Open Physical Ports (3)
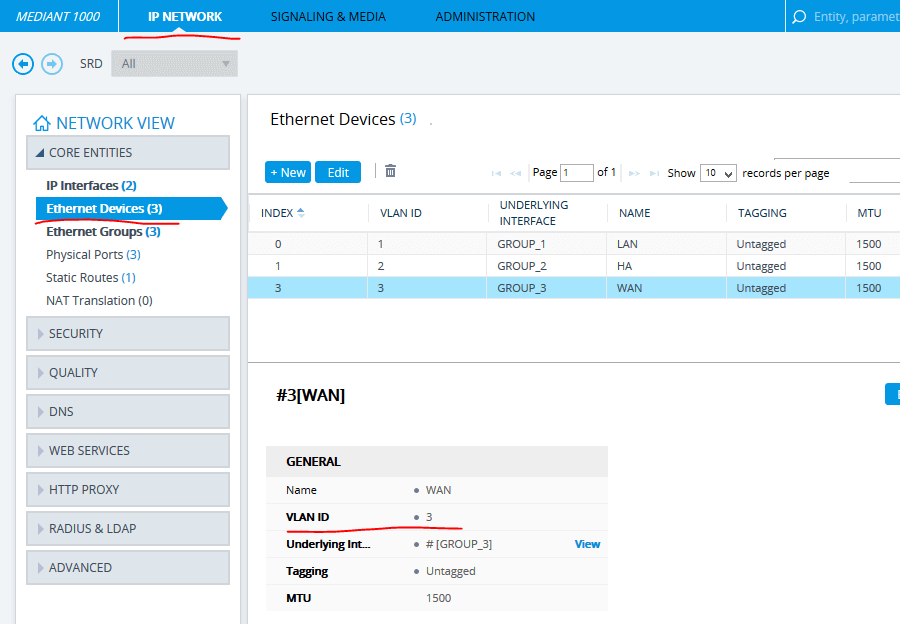This screenshot has height=624, width=900. tap(94, 254)
